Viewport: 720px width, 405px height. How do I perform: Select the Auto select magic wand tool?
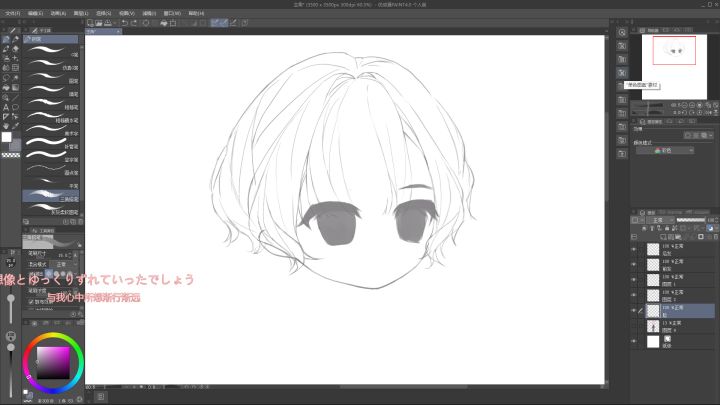(15, 78)
